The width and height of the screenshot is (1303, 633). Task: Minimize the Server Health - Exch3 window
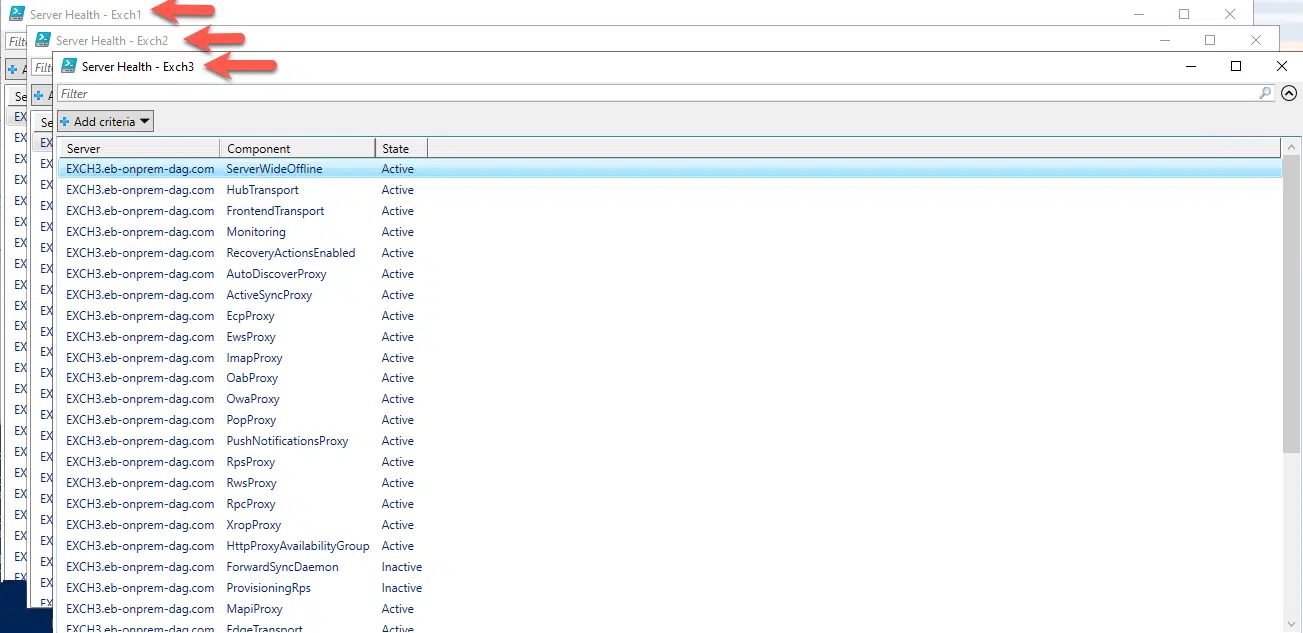pyautogui.click(x=1190, y=66)
